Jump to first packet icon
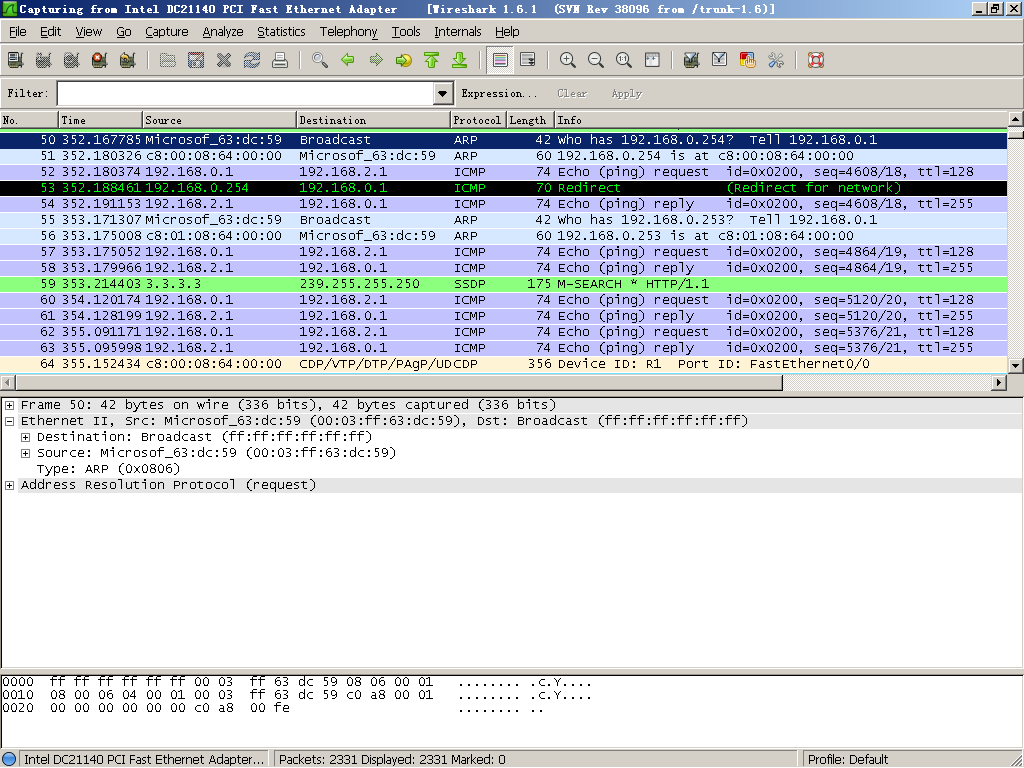The width and height of the screenshot is (1024, 768). click(432, 61)
